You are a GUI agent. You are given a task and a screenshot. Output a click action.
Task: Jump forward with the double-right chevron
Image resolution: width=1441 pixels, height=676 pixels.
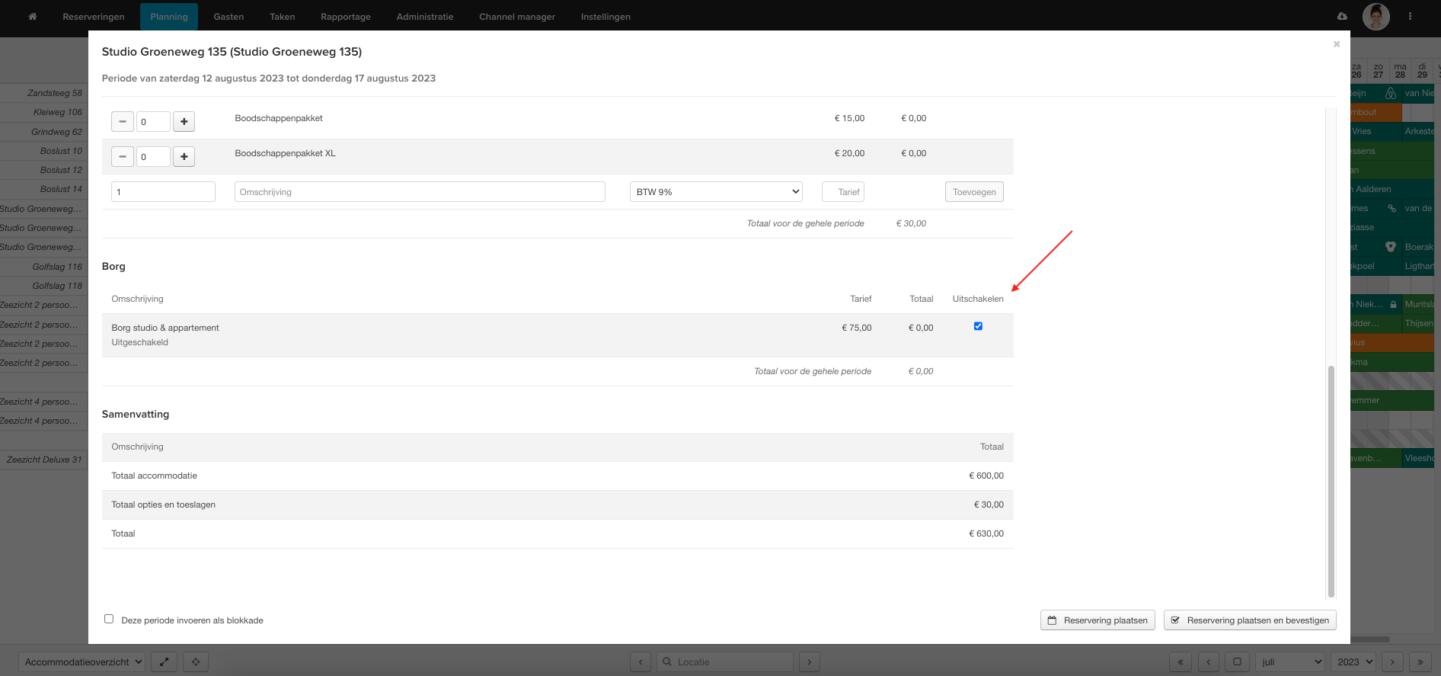click(x=1419, y=661)
